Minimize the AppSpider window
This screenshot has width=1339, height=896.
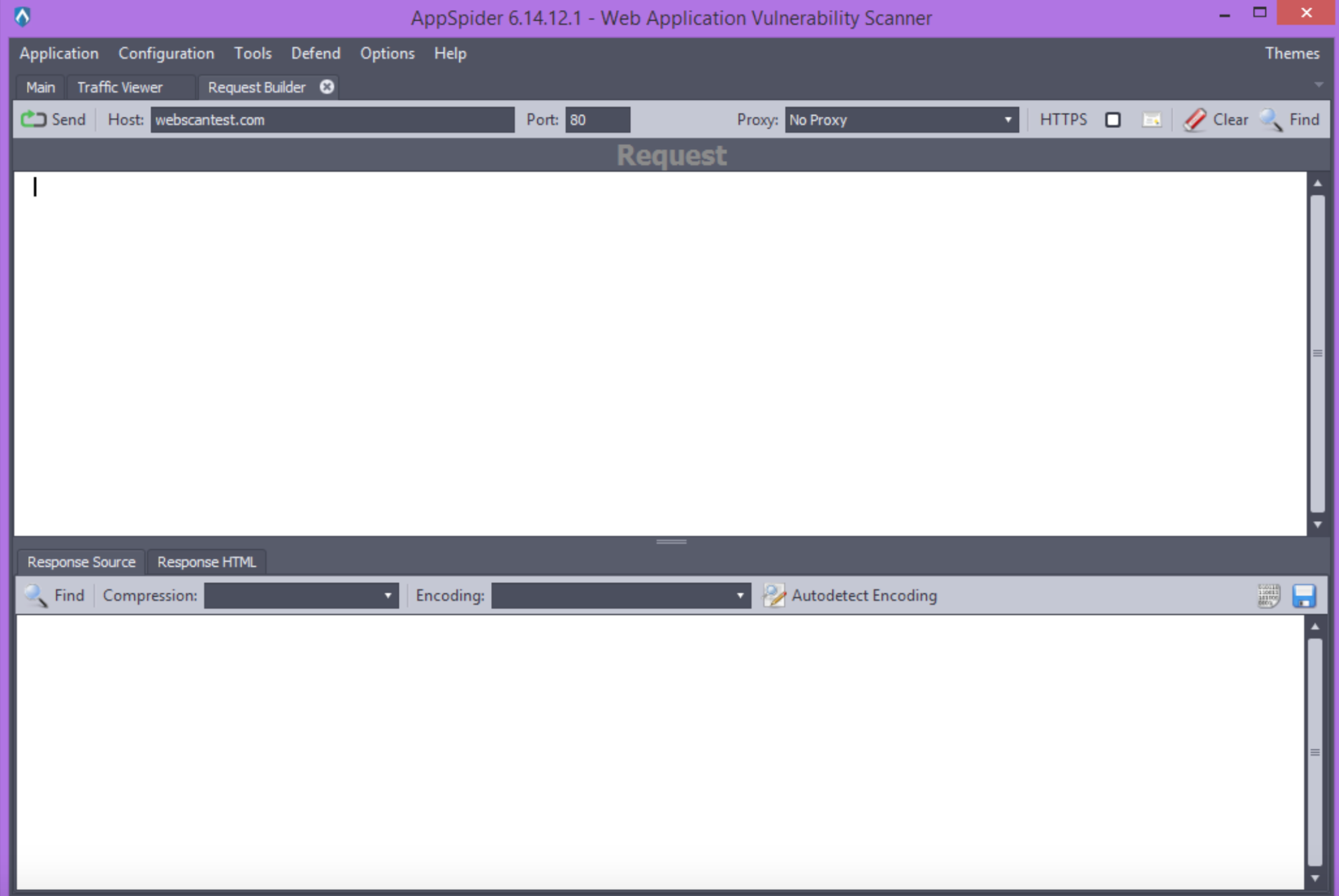1225,14
